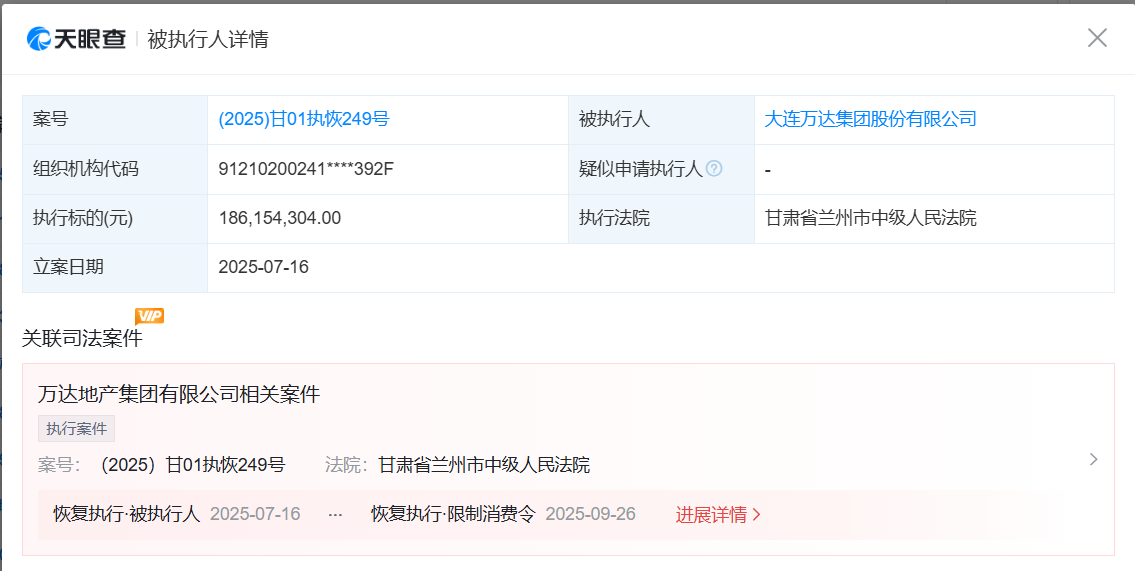The height and width of the screenshot is (571, 1135).
Task: Open 大连万达集团股份有限公司 company link
Action: pos(870,119)
